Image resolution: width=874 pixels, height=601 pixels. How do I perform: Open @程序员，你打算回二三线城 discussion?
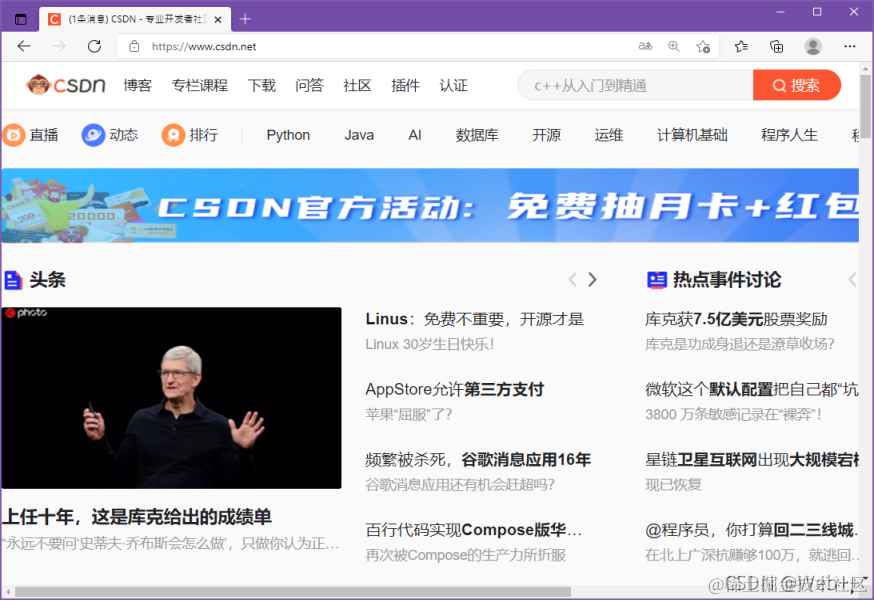point(751,530)
